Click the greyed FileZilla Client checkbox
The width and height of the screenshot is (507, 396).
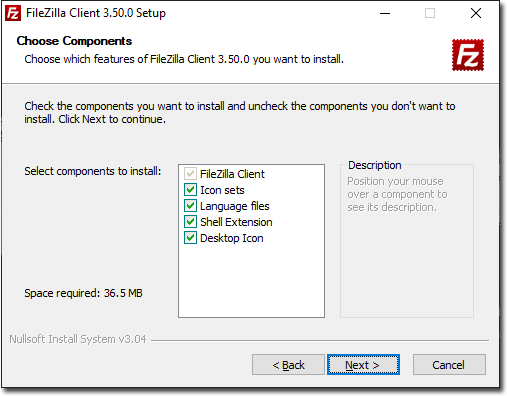click(190, 174)
